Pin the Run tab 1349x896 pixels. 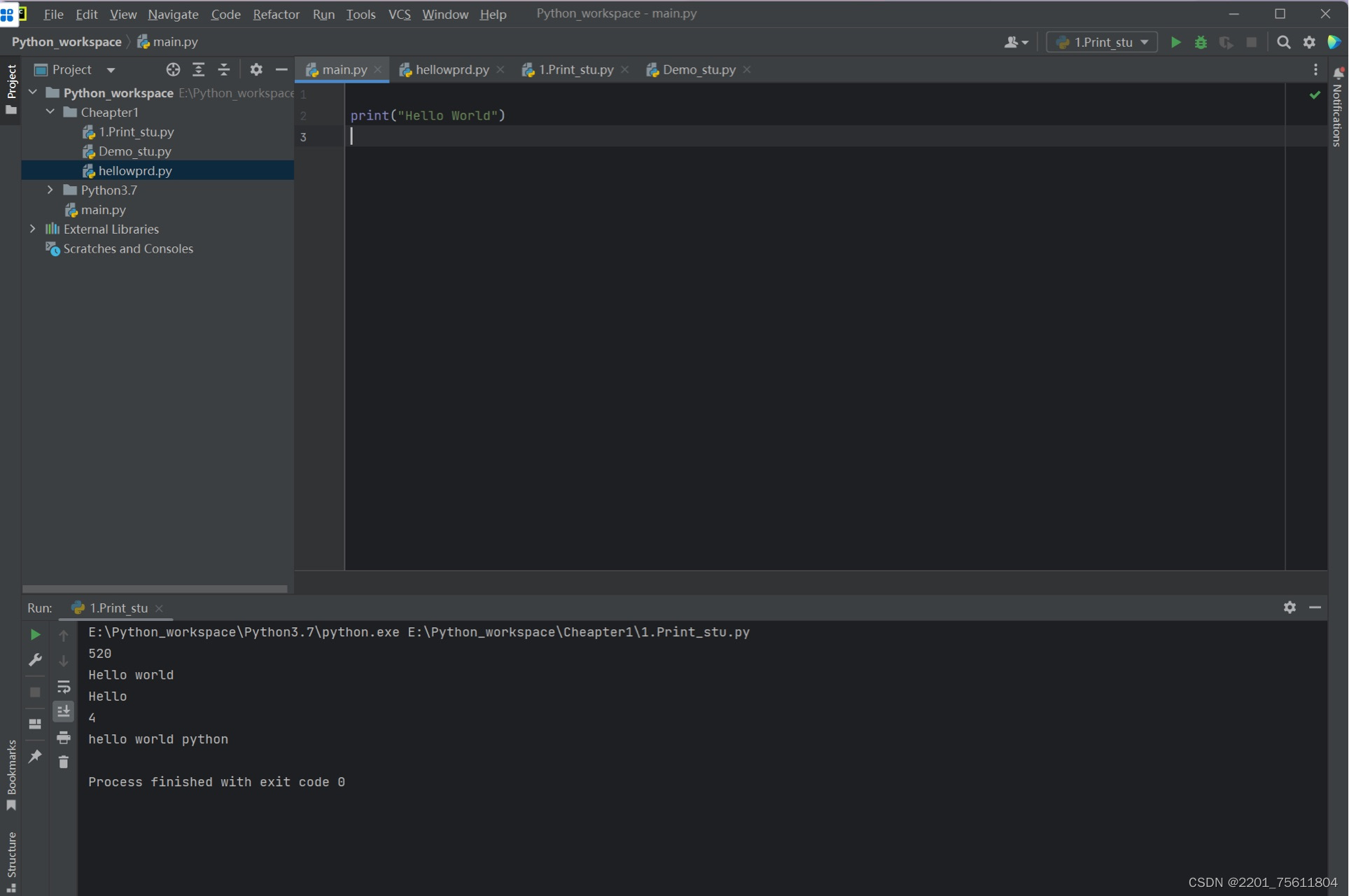(35, 756)
